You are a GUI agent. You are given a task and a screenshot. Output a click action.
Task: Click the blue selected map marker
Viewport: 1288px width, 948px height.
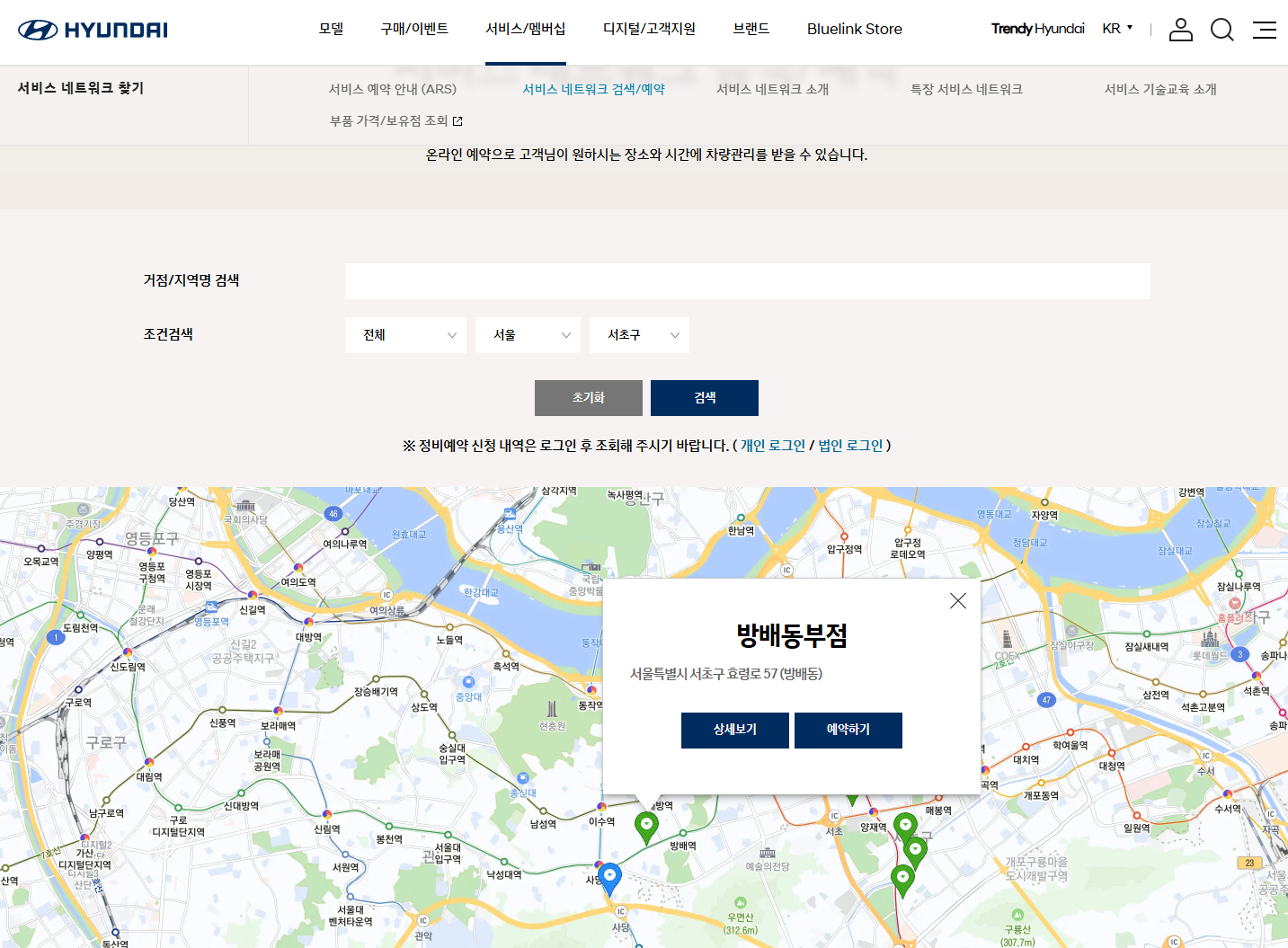pyautogui.click(x=609, y=876)
